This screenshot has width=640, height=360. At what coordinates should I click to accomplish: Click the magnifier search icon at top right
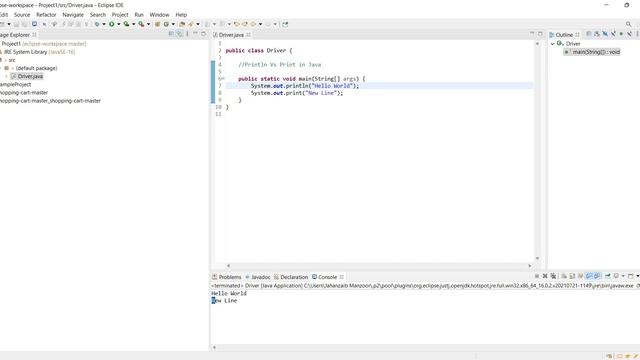coord(628,24)
